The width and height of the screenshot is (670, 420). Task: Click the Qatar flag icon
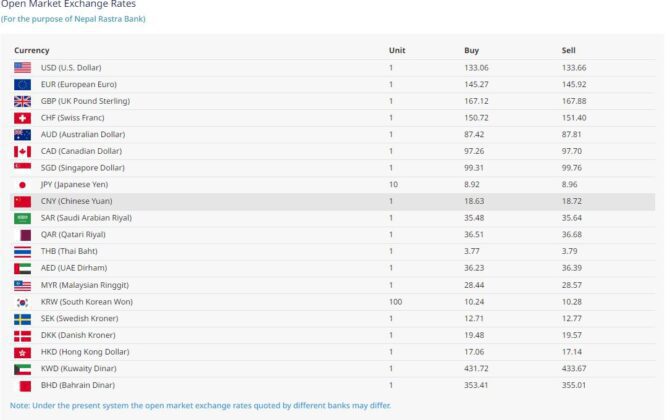tap(22, 235)
